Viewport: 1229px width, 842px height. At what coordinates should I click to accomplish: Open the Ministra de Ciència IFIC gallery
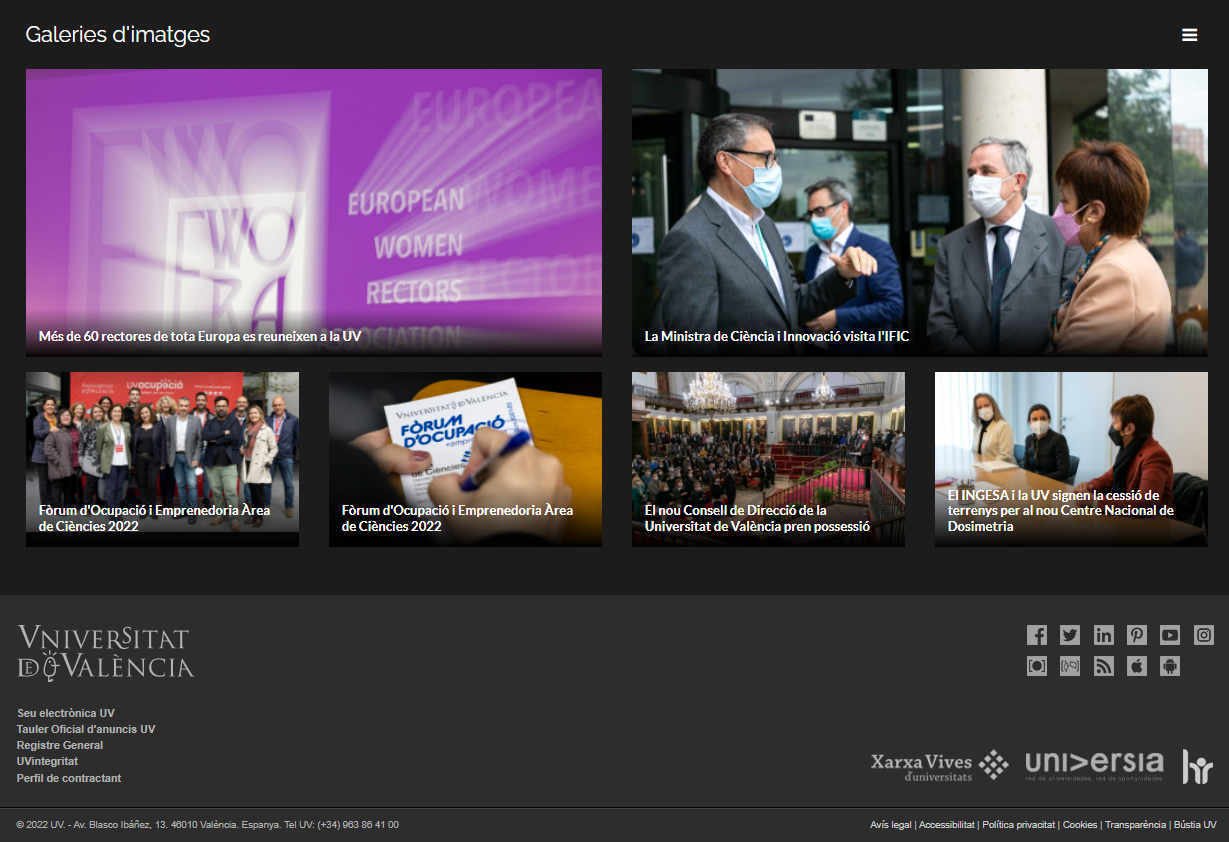[x=920, y=213]
